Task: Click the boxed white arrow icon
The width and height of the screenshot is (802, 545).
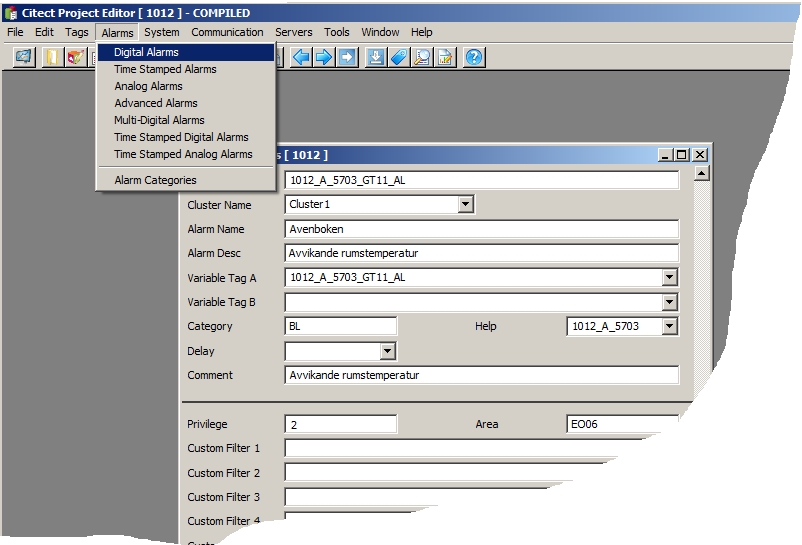Action: tap(347, 57)
